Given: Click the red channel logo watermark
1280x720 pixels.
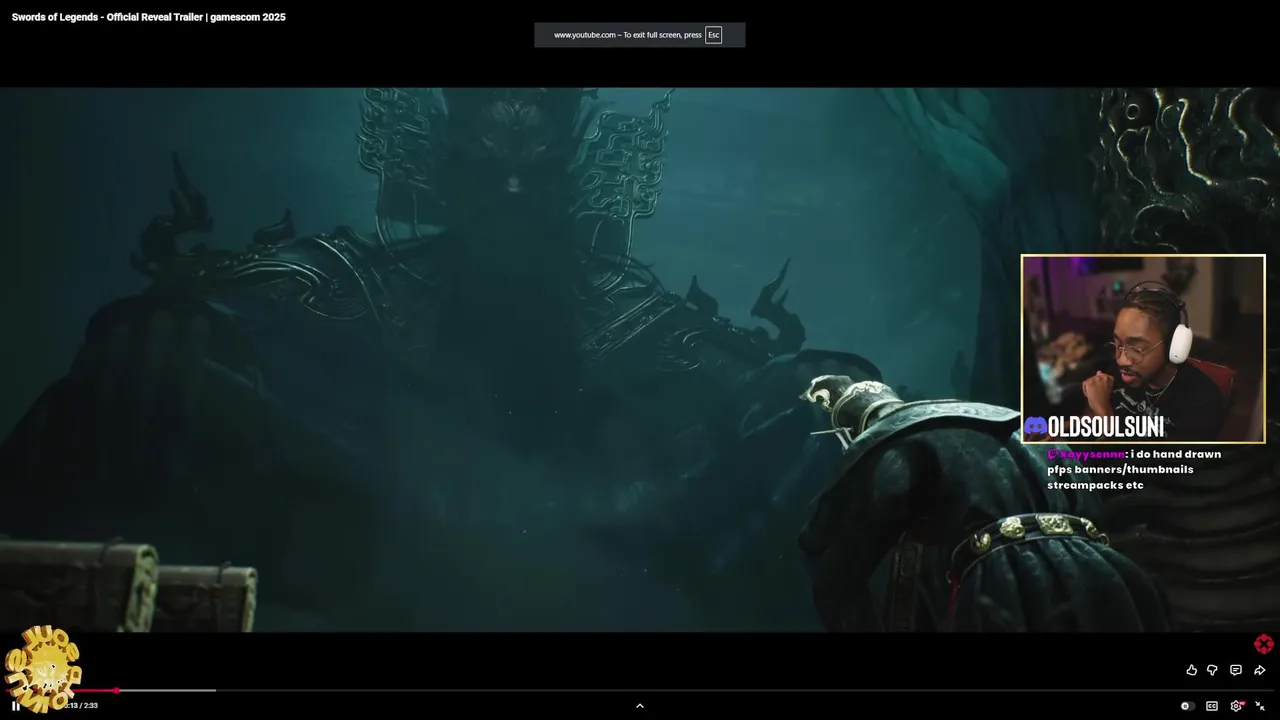Looking at the screenshot, I should point(1264,644).
